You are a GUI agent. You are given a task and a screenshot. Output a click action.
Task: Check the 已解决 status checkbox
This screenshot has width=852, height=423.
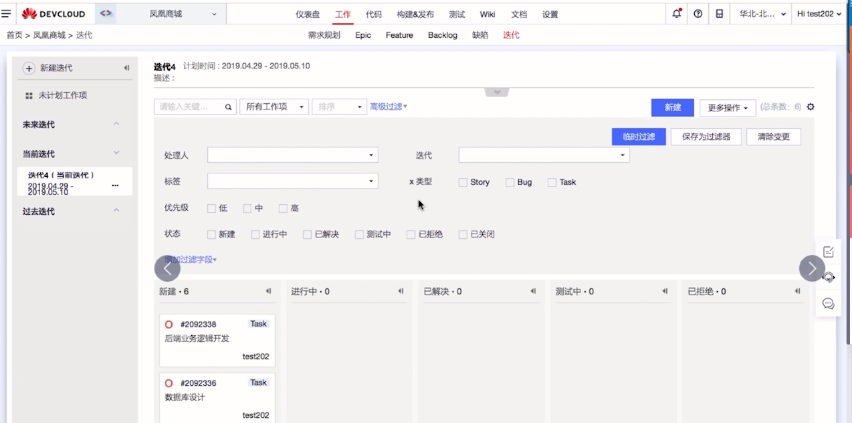click(307, 235)
